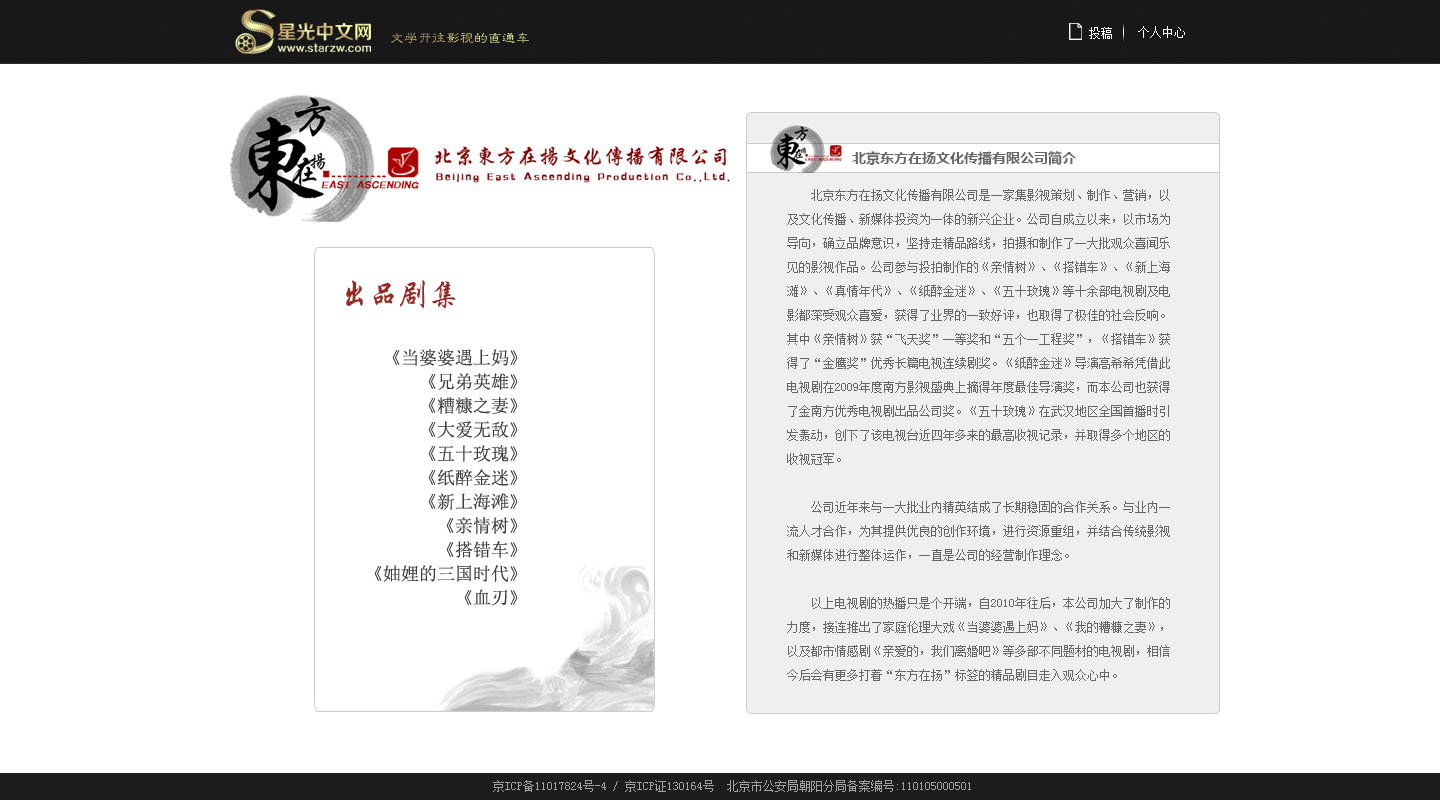Click the paragraph starting 以上电视剧的热播只是个开端
1440x800 pixels.
pyautogui.click(x=978, y=639)
